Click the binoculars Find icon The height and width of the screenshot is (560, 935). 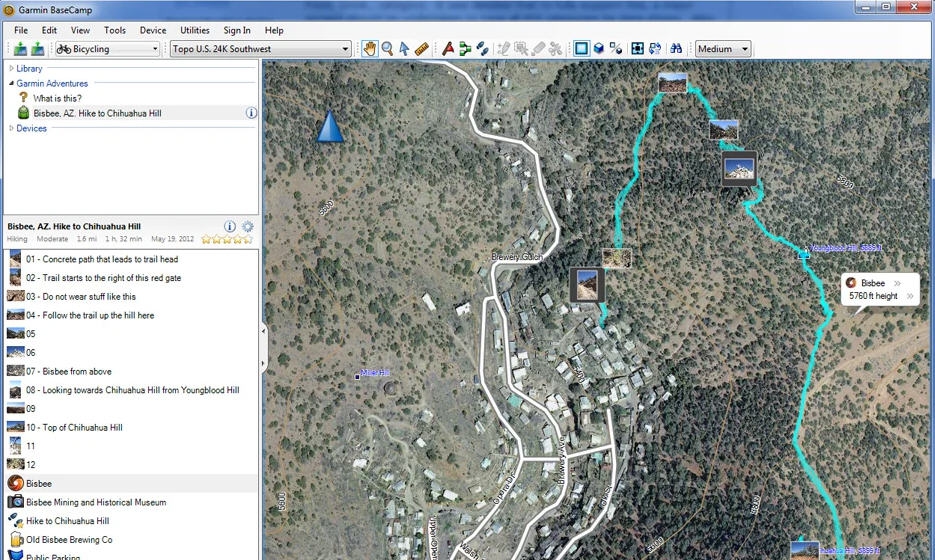(676, 49)
